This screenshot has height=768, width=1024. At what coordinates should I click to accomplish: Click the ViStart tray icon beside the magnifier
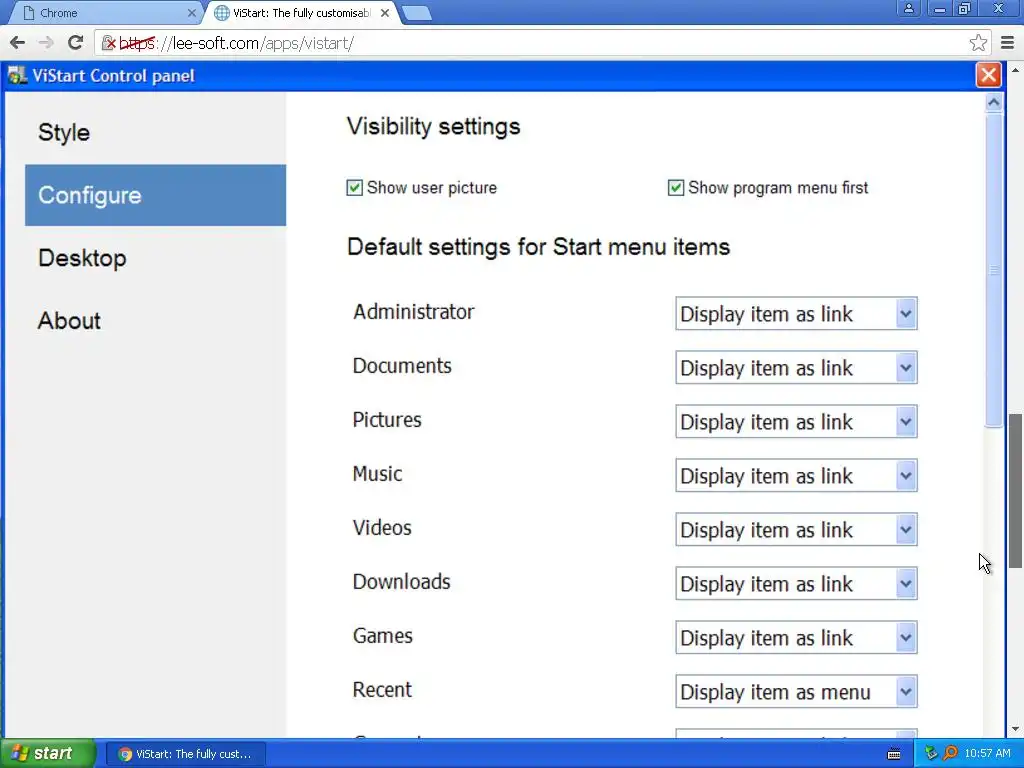(931, 754)
